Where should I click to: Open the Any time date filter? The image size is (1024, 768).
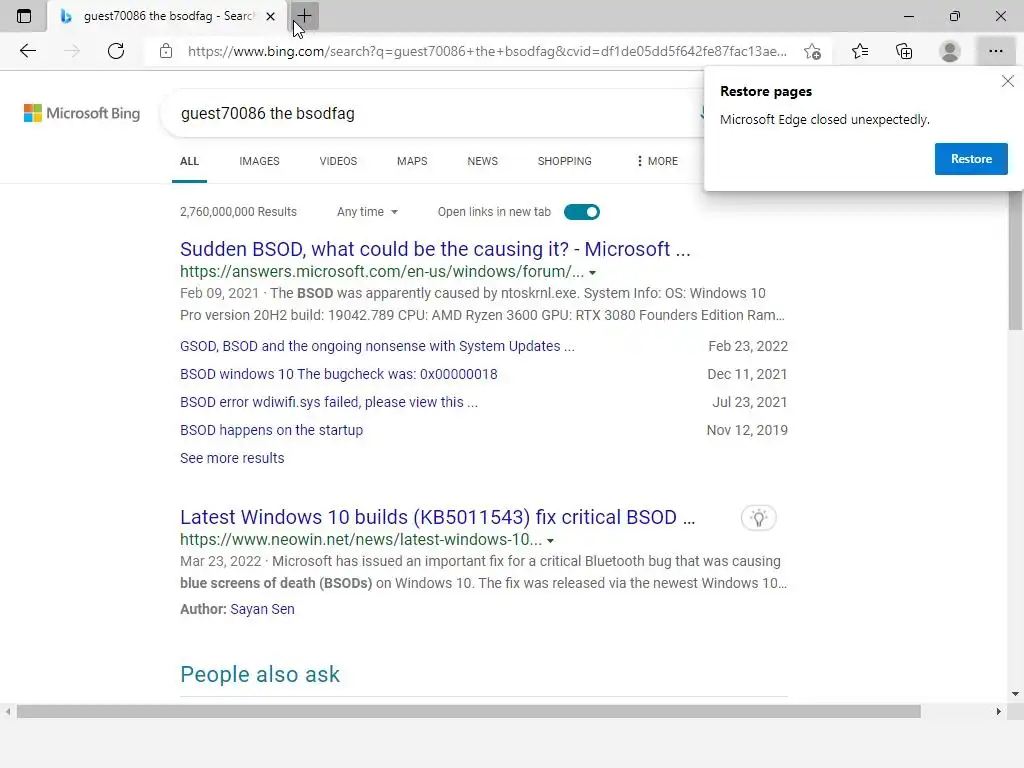click(367, 212)
